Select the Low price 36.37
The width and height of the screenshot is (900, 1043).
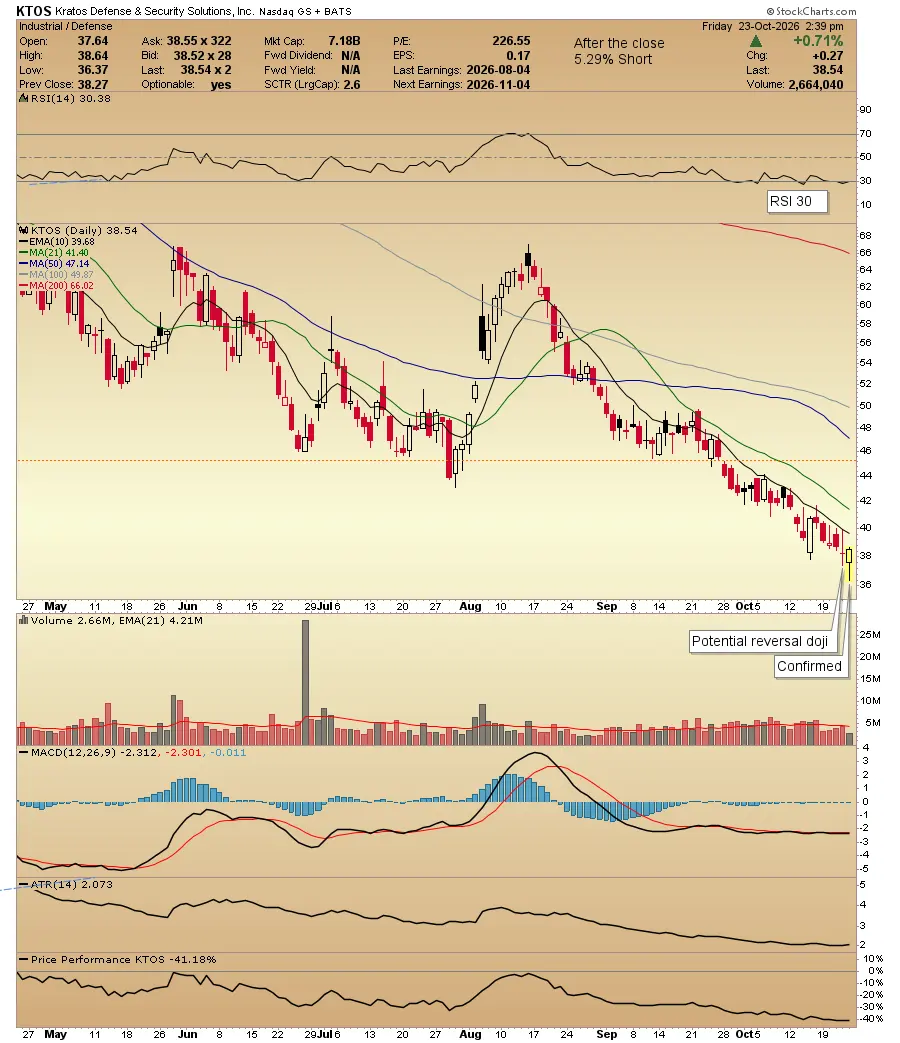tap(92, 71)
